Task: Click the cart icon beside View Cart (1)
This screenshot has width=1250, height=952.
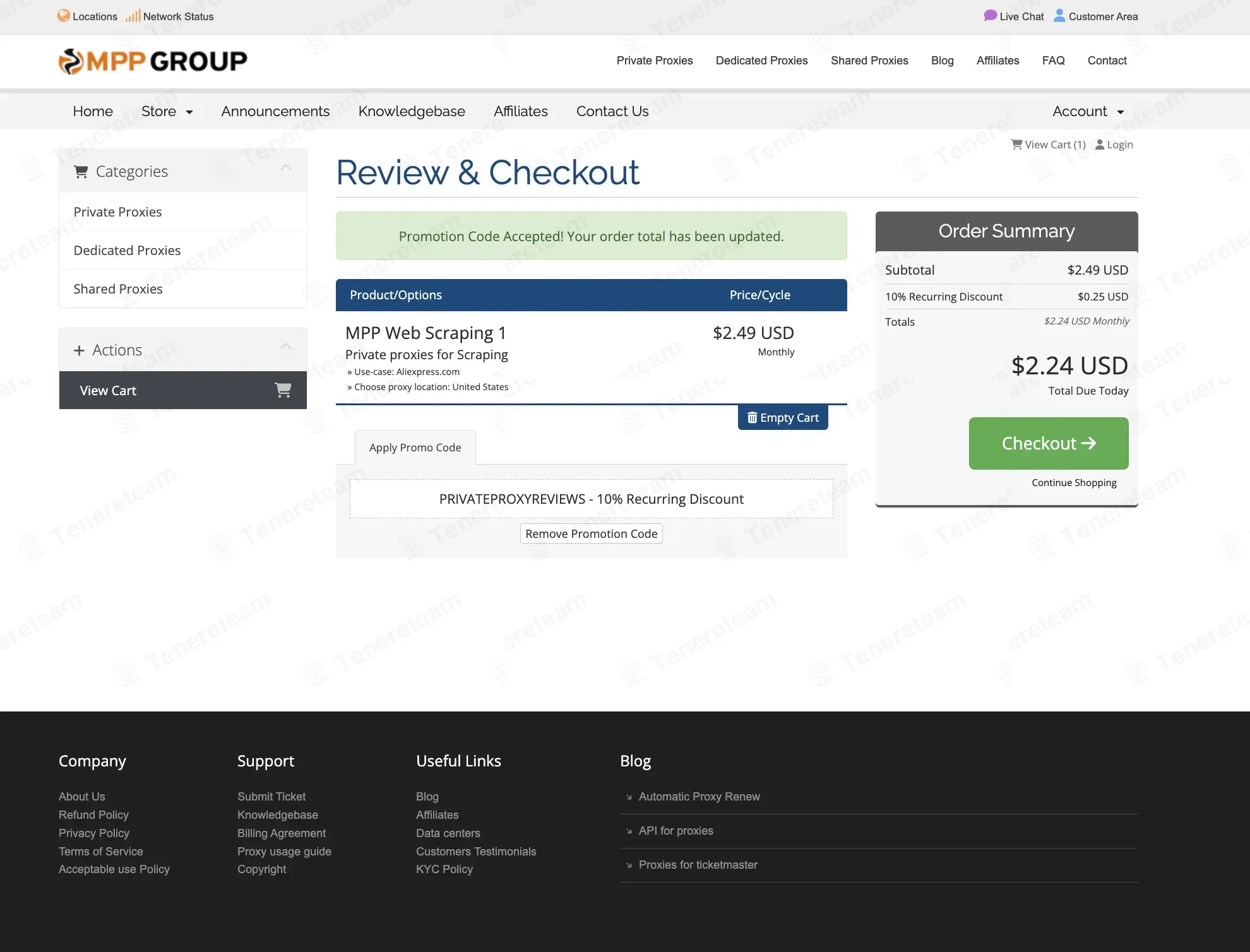Action: point(1016,145)
